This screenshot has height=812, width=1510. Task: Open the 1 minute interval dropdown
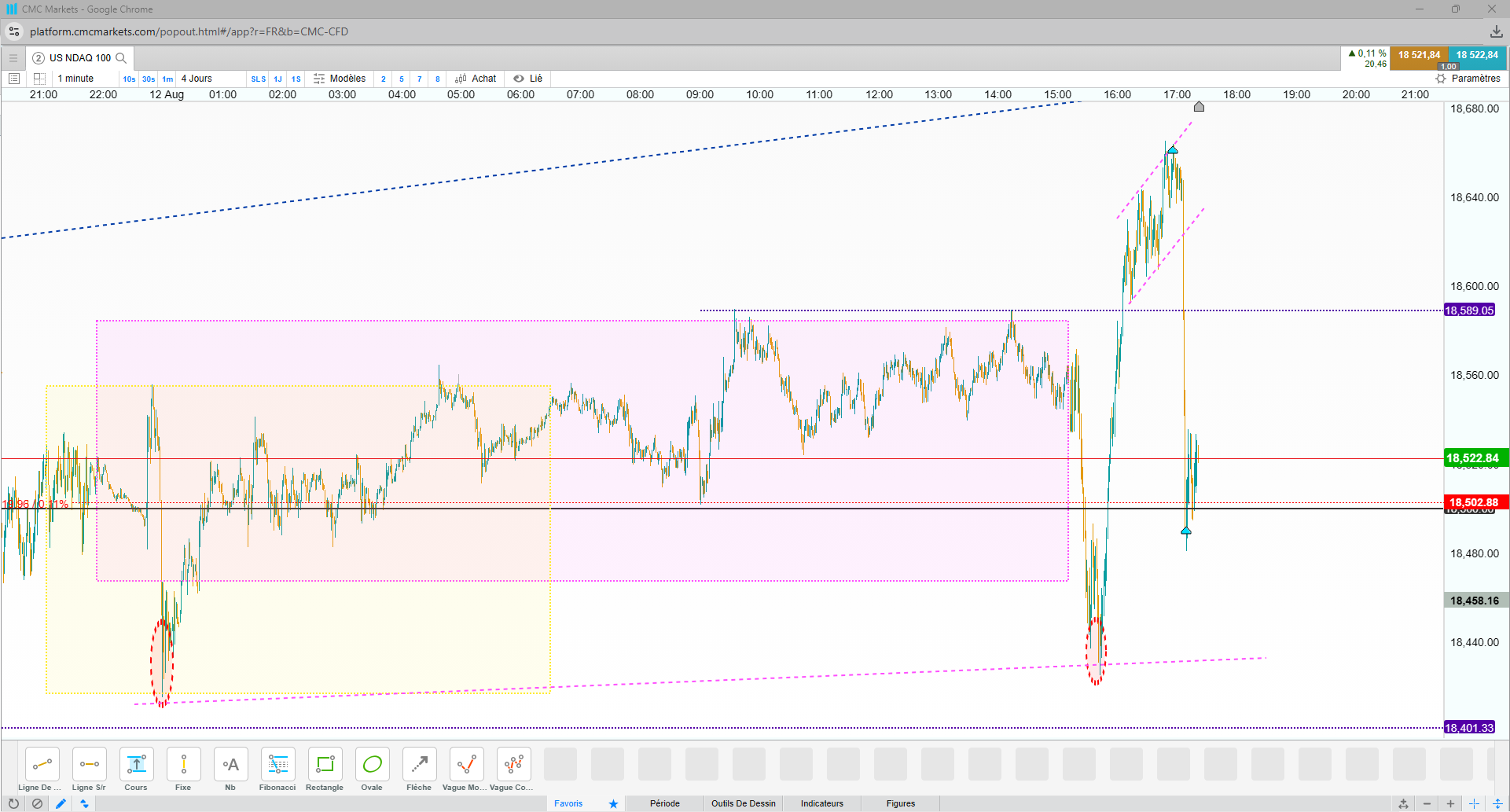click(x=86, y=79)
